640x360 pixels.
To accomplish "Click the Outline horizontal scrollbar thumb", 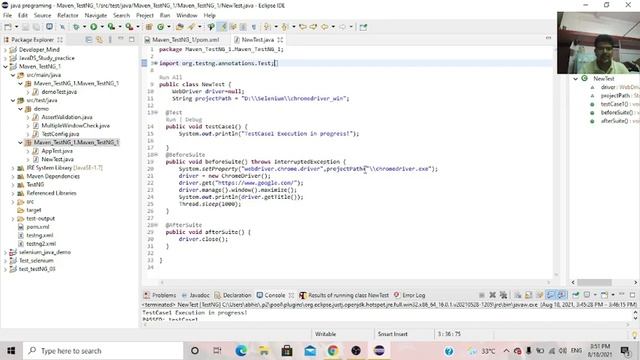I will point(594,282).
